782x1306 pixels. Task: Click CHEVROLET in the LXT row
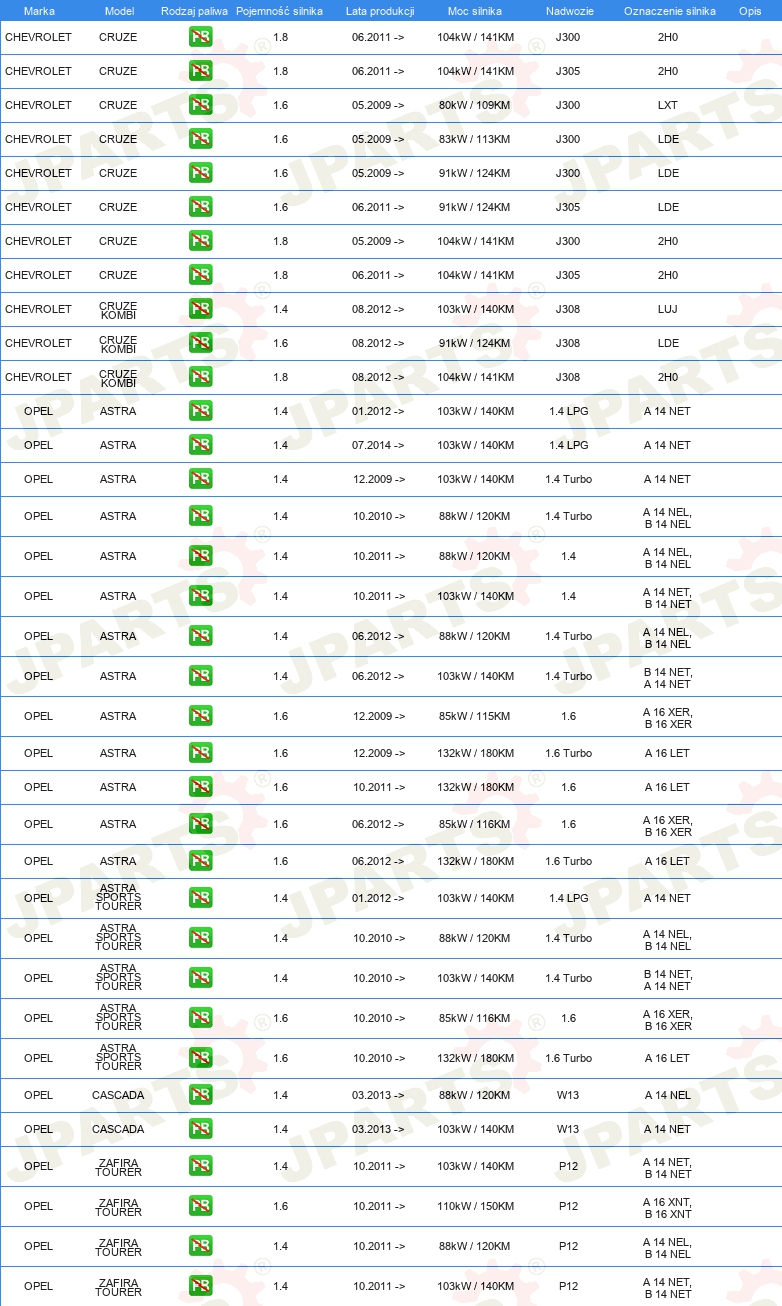(x=39, y=105)
